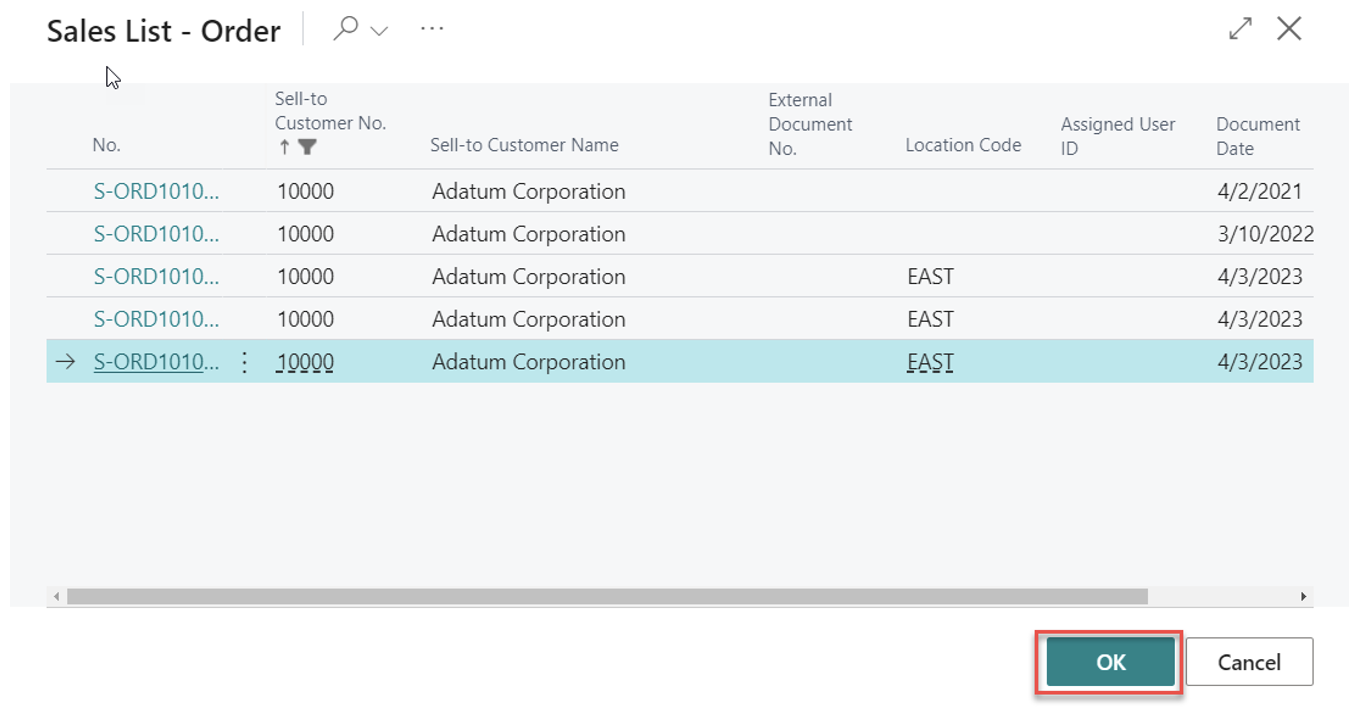Viewport: 1350px width, 712px height.
Task: Click the horizontal scrollbar below the list
Action: tap(600, 594)
